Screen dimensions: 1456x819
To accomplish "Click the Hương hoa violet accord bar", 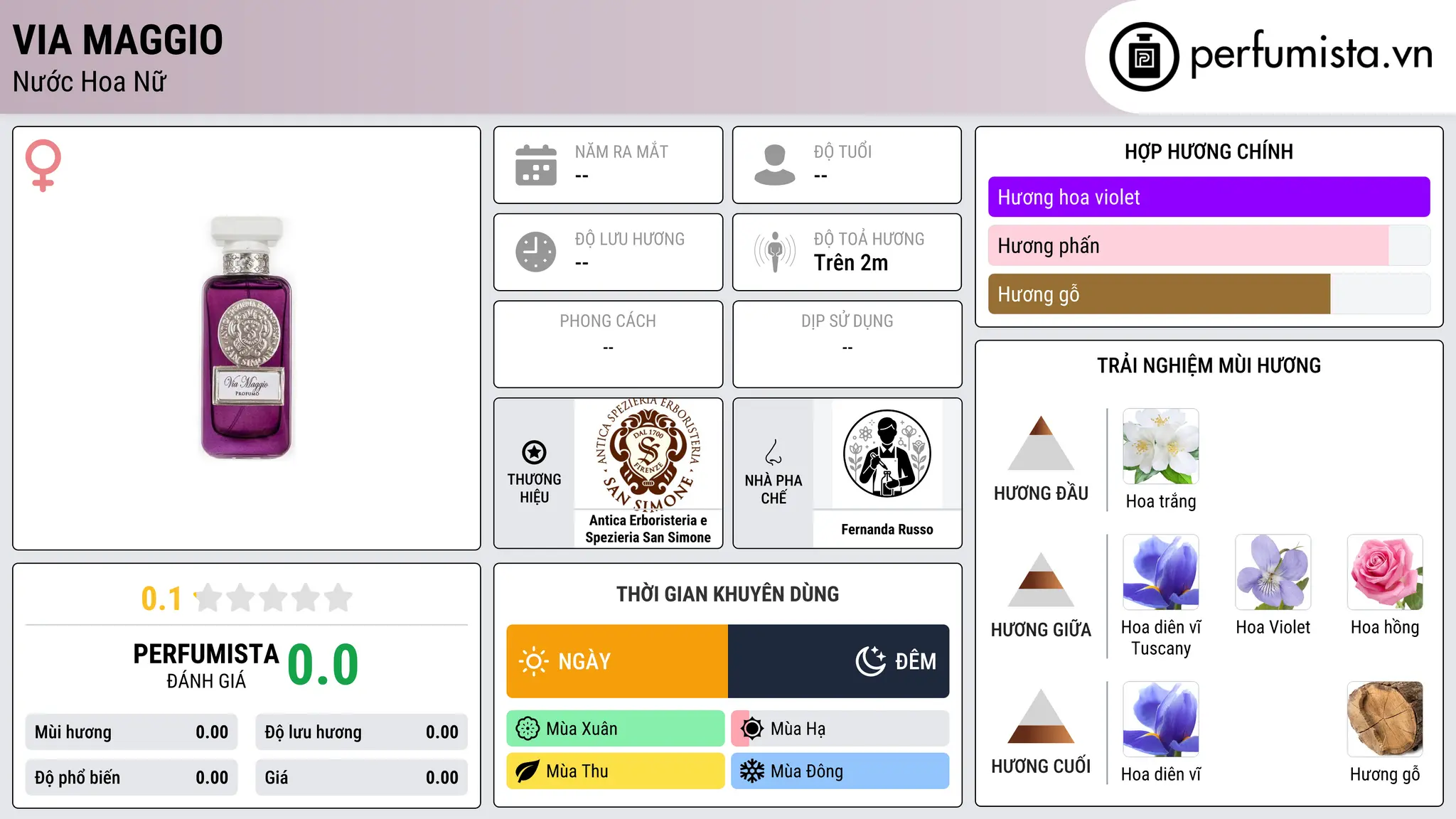I will tap(1209, 197).
